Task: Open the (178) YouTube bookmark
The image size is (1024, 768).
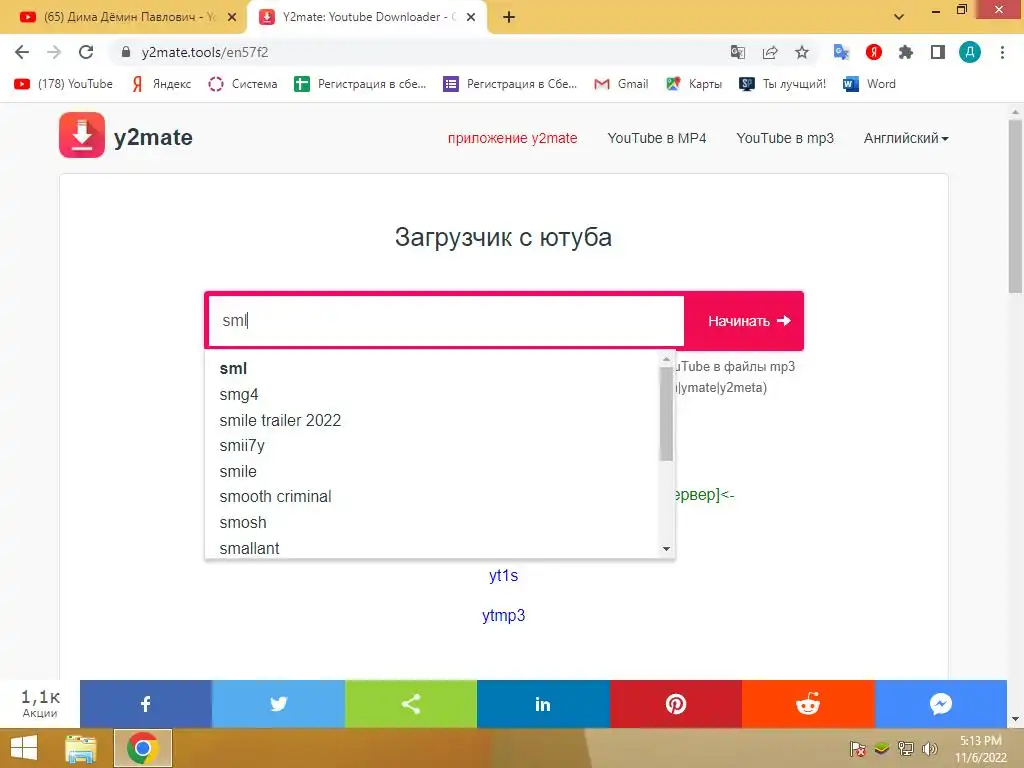Action: pos(64,84)
